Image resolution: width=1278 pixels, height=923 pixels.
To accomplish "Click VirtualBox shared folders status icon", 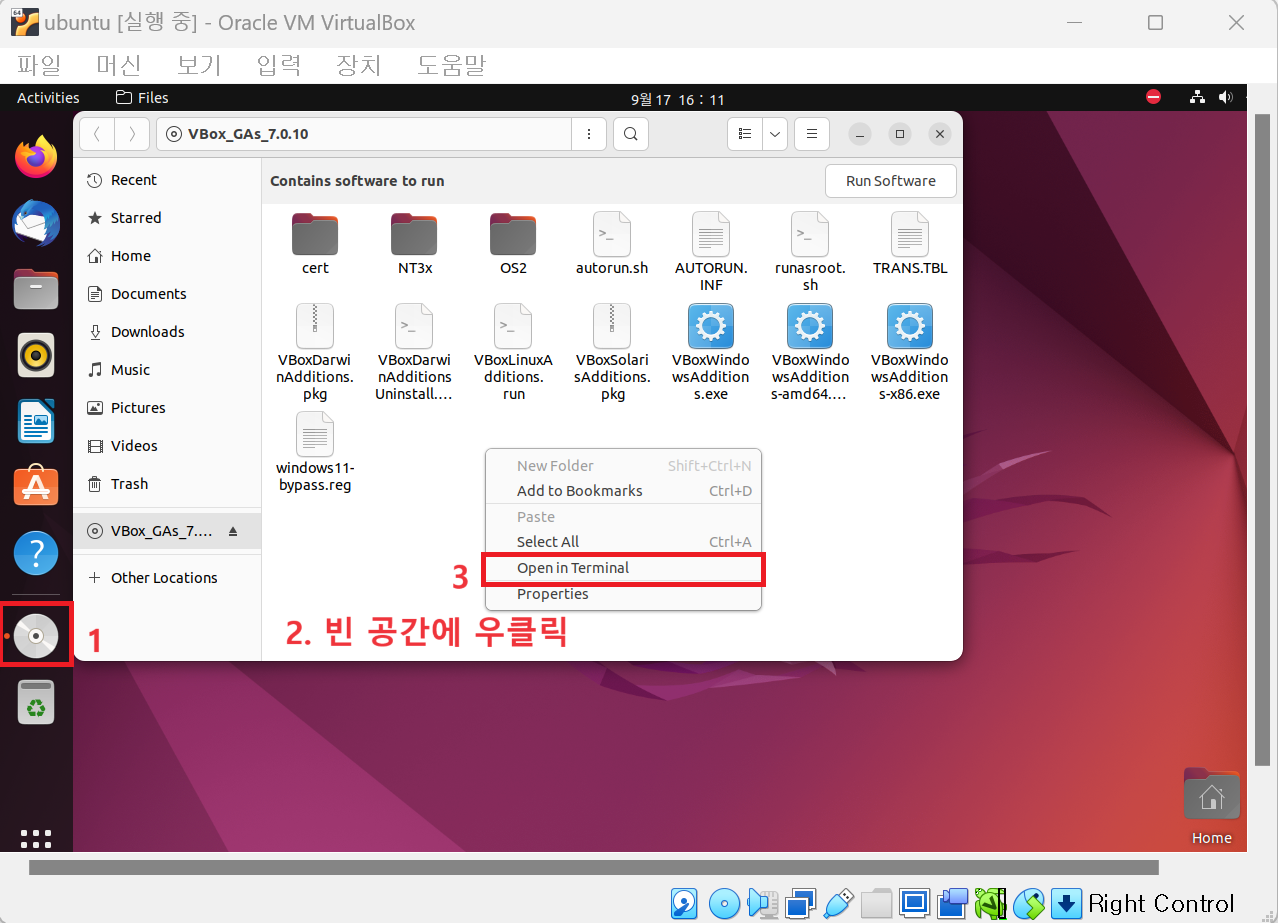I will point(876,903).
